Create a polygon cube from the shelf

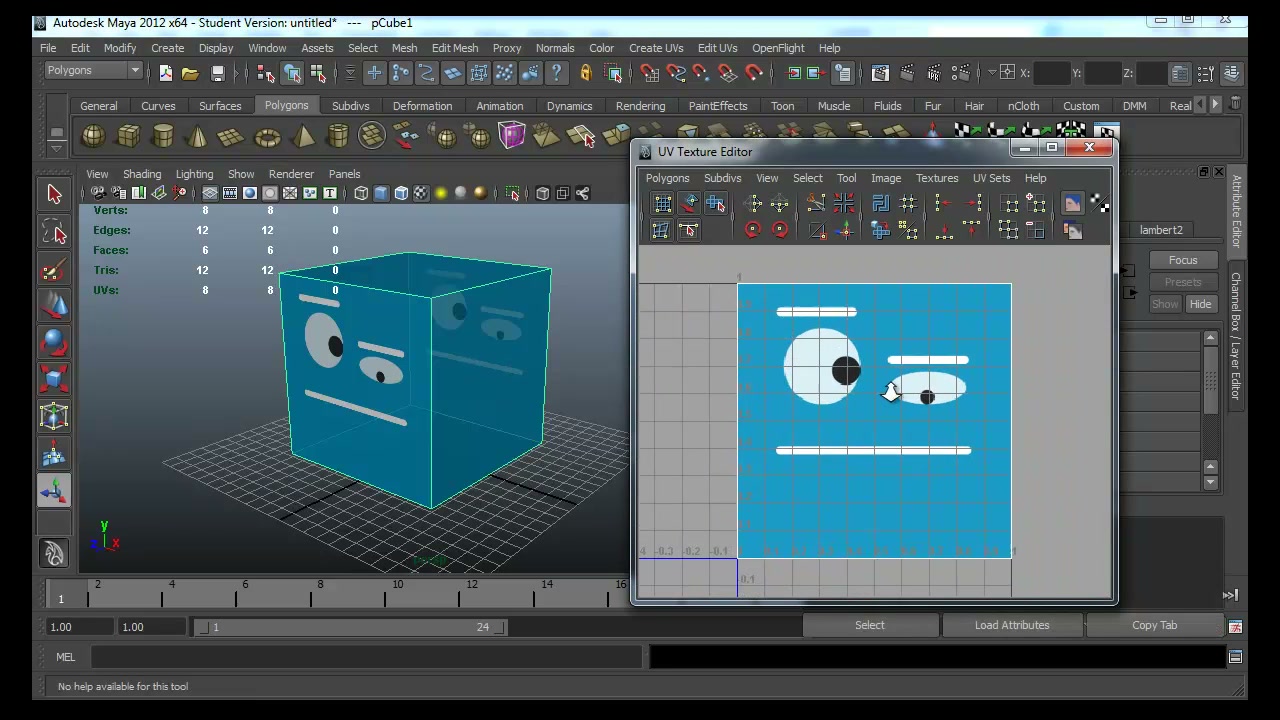pyautogui.click(x=128, y=136)
